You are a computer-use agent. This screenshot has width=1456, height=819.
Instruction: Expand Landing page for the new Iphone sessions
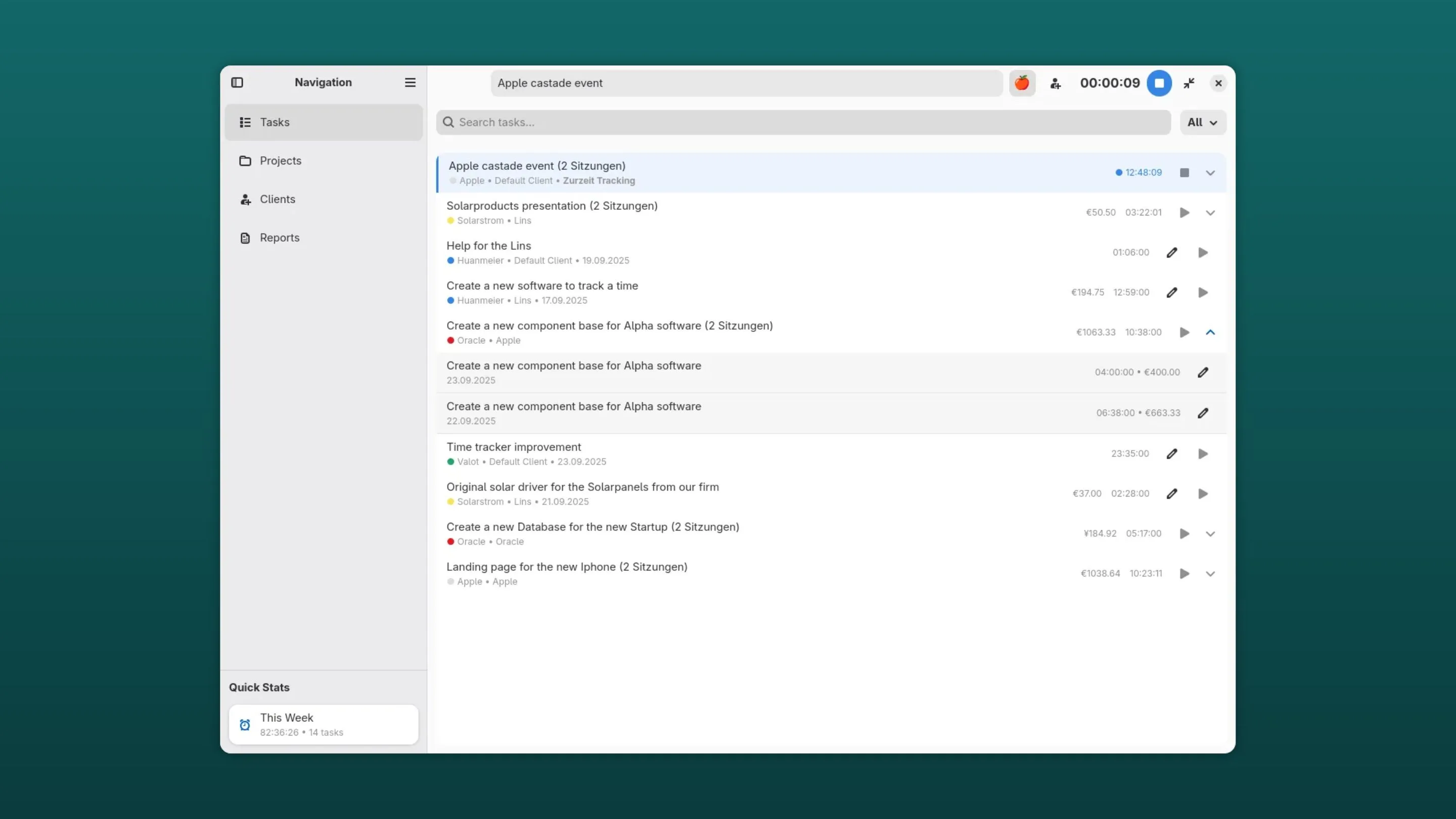point(1210,574)
